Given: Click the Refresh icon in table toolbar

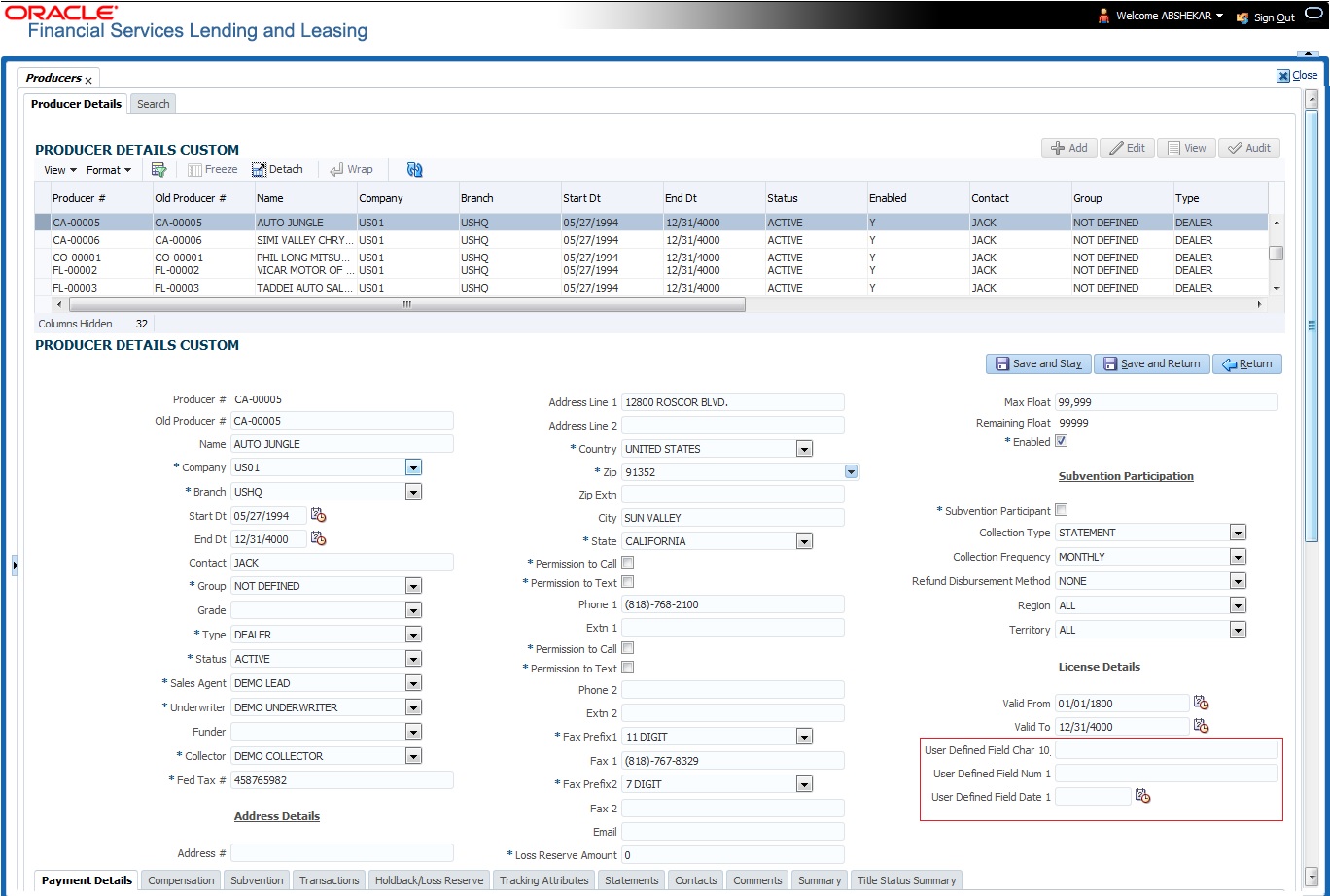Looking at the screenshot, I should 415,170.
